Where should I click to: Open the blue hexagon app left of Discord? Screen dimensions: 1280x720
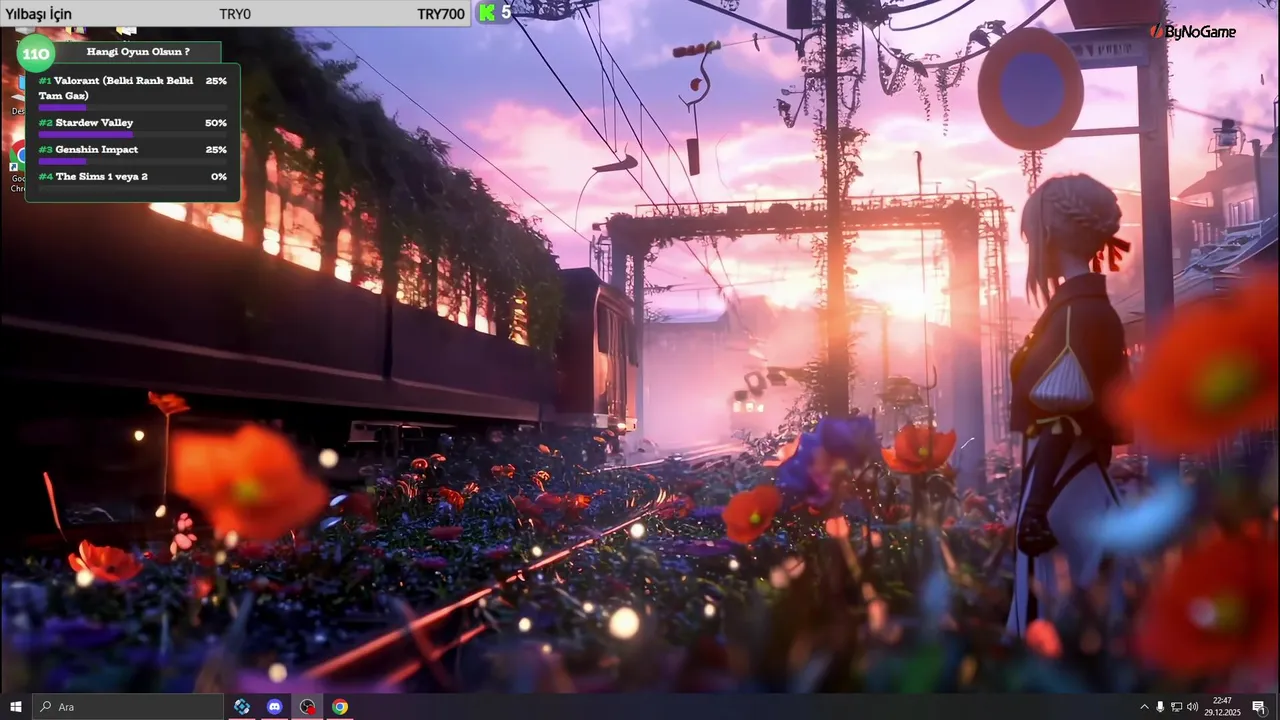click(x=242, y=707)
